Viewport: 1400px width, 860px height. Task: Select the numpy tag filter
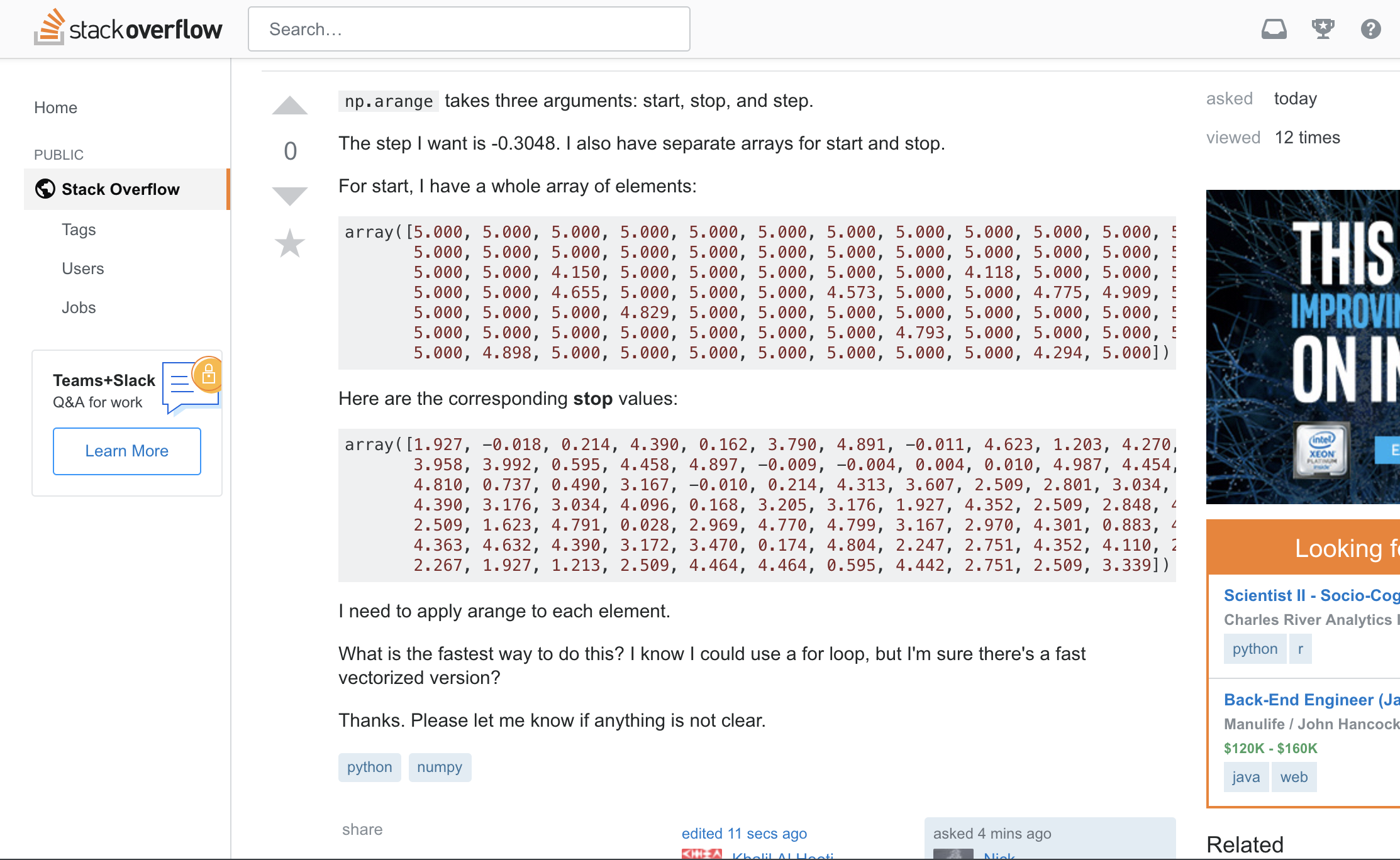click(x=438, y=767)
